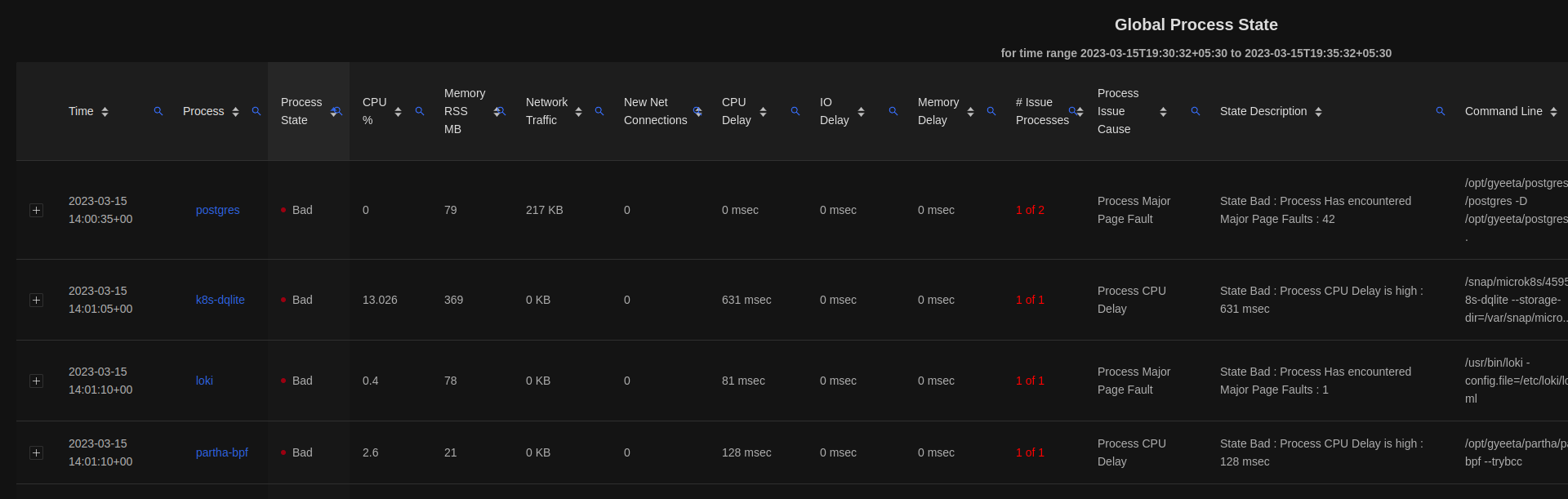
Task: Open search filter for CPU % column
Action: (420, 111)
